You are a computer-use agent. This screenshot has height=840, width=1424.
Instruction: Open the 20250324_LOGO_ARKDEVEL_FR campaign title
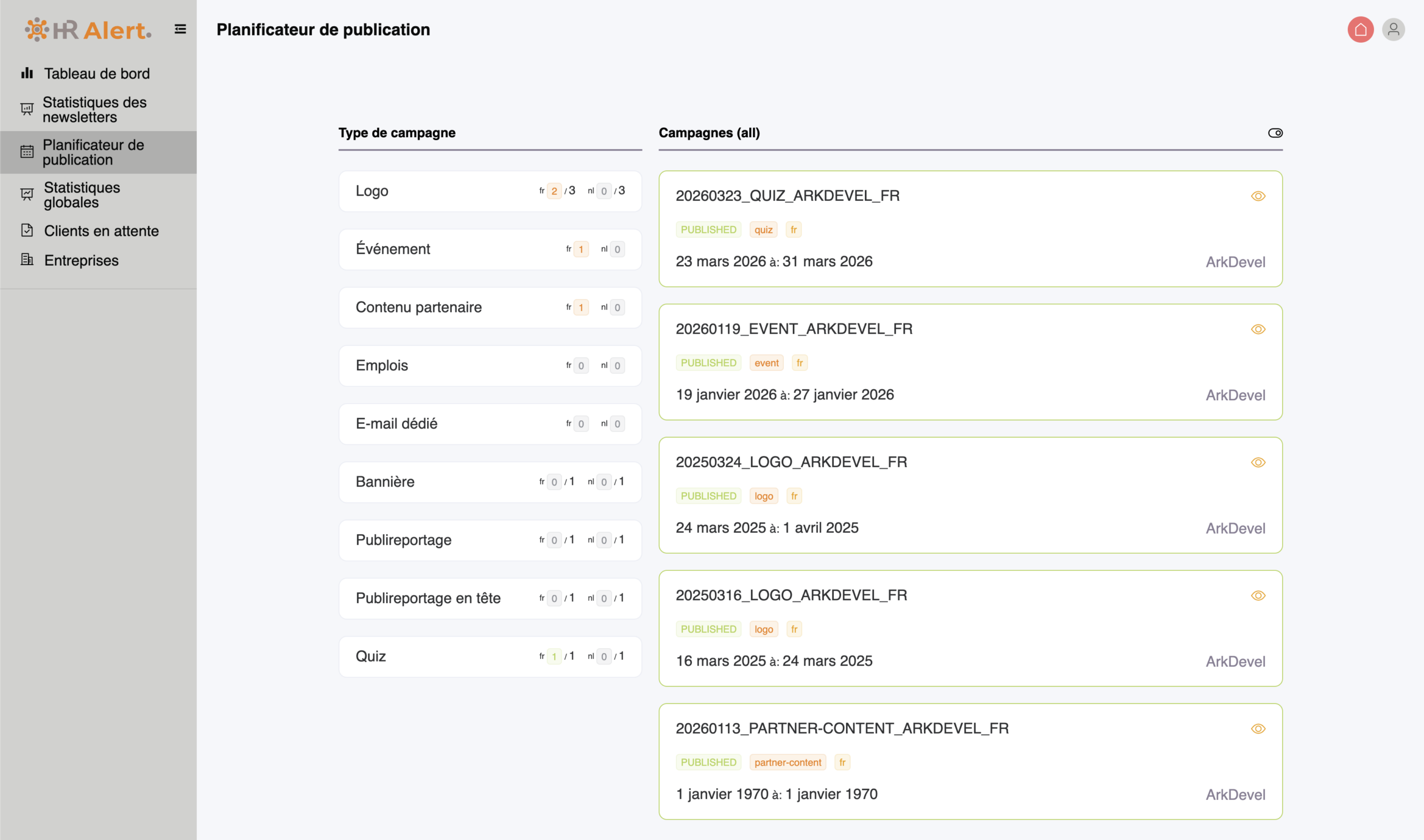point(791,462)
